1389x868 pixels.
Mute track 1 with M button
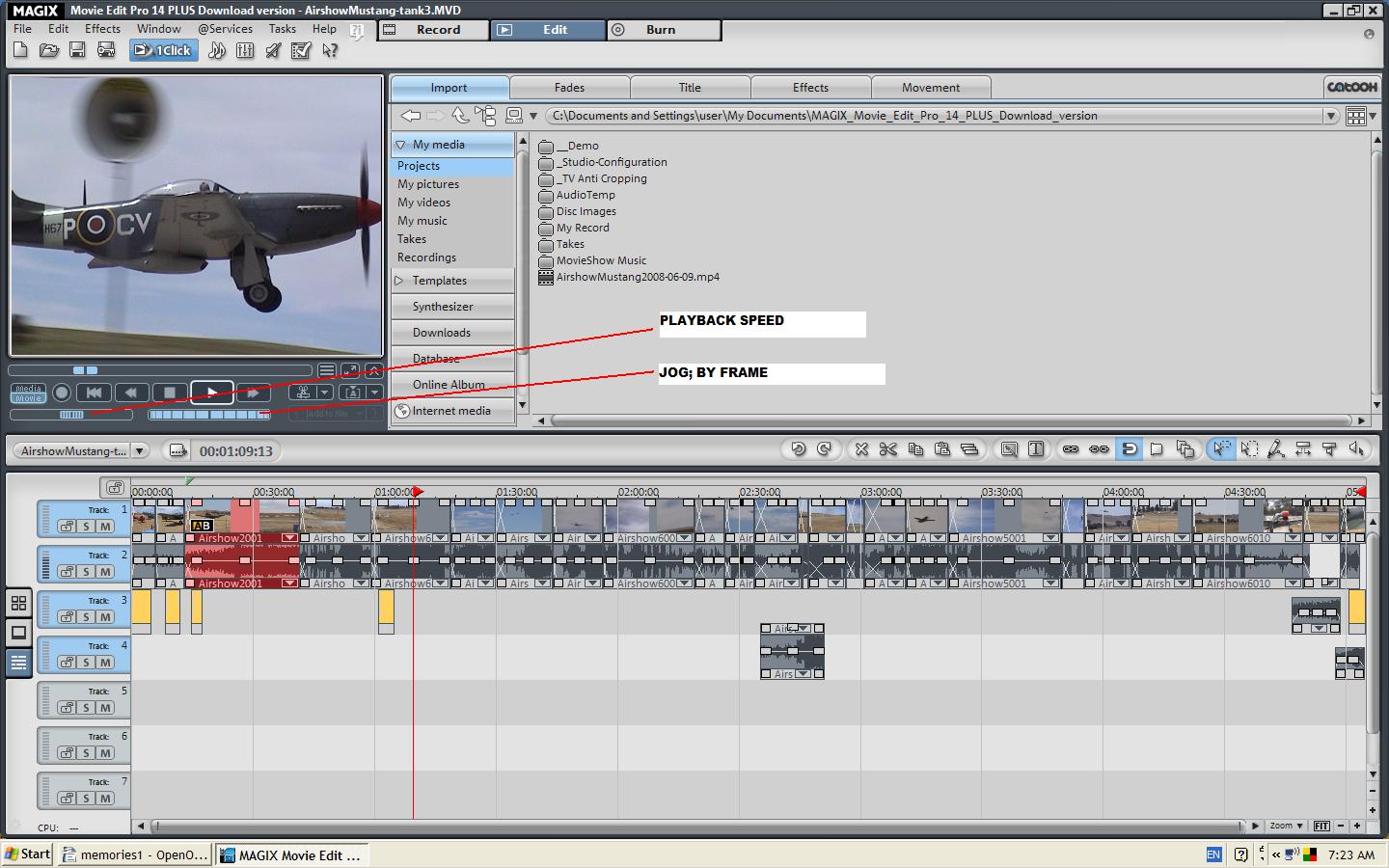tap(105, 527)
